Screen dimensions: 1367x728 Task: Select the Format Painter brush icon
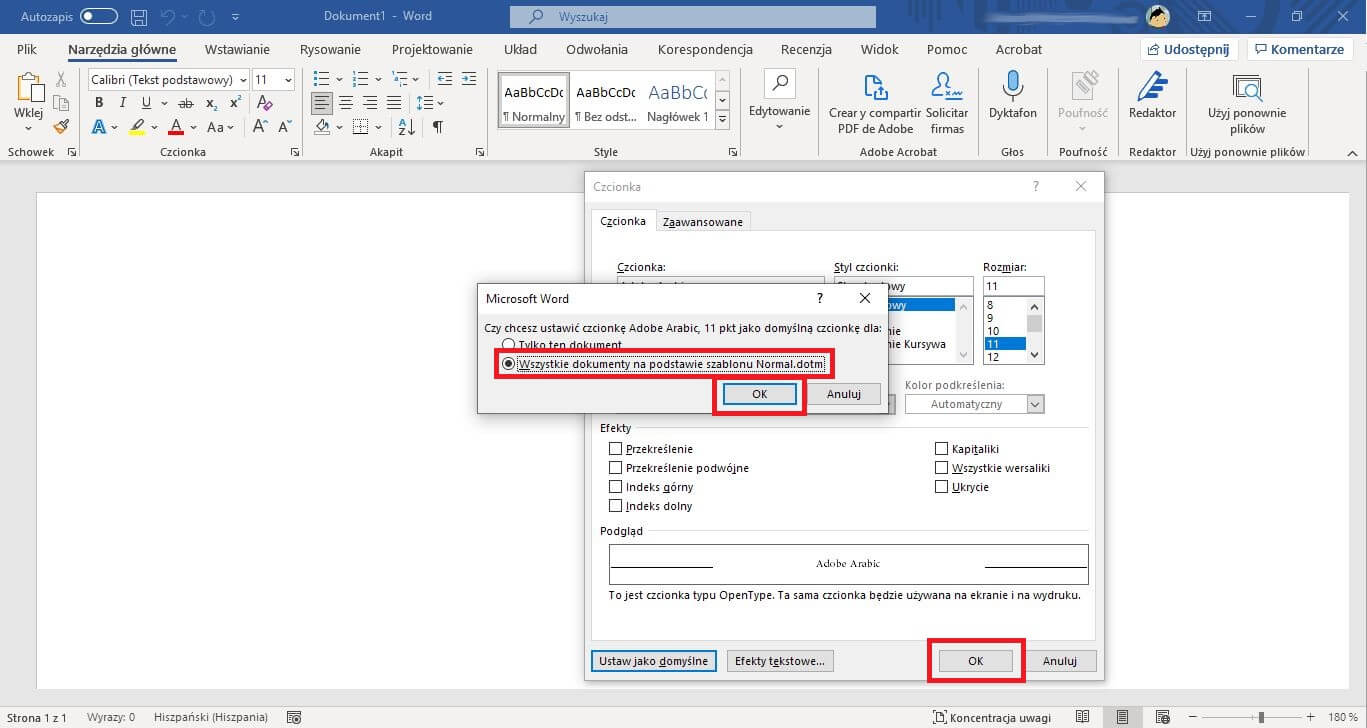tap(61, 127)
